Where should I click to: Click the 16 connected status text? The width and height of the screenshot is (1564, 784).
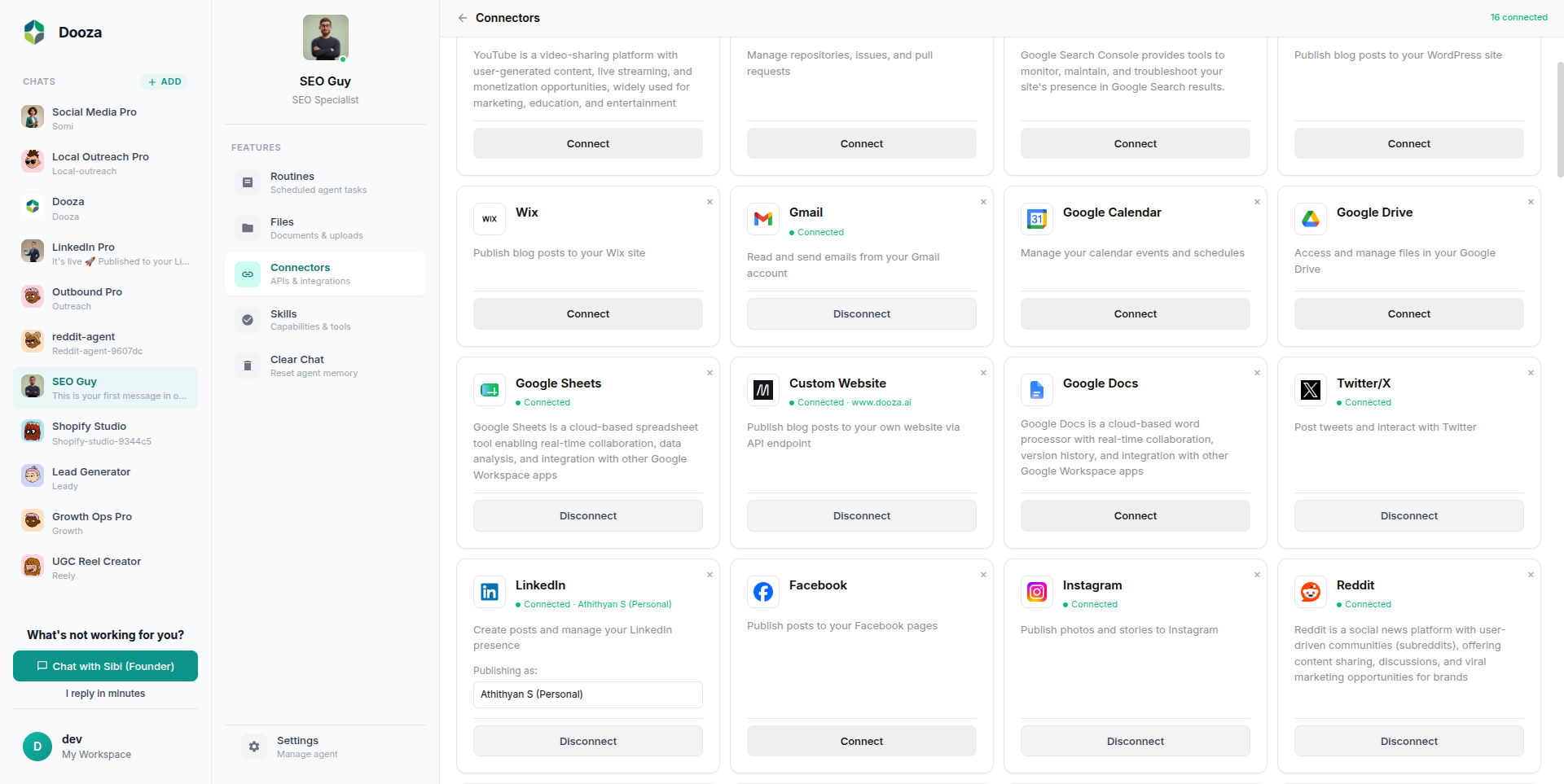pos(1518,17)
